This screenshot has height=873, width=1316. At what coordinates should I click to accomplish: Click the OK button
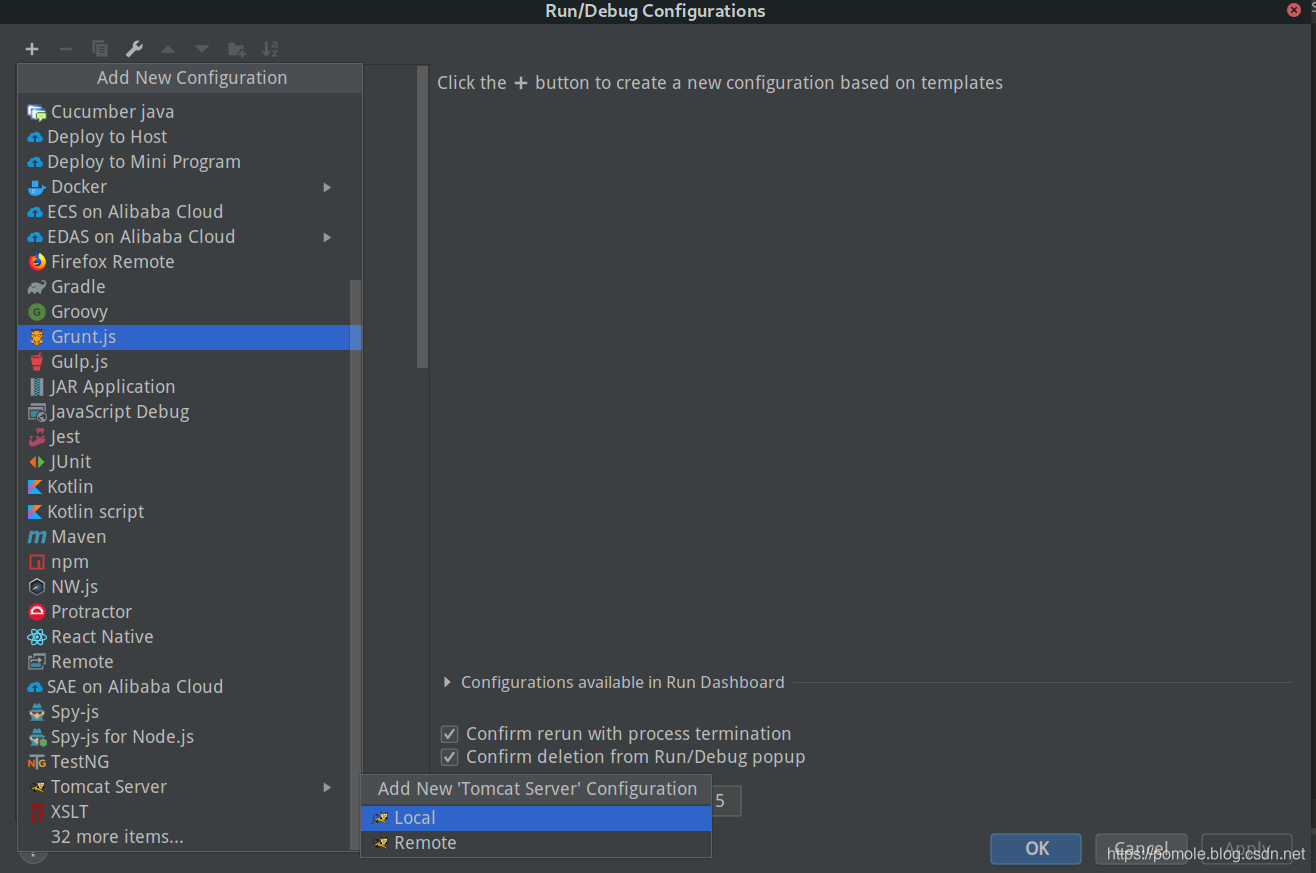click(1036, 848)
